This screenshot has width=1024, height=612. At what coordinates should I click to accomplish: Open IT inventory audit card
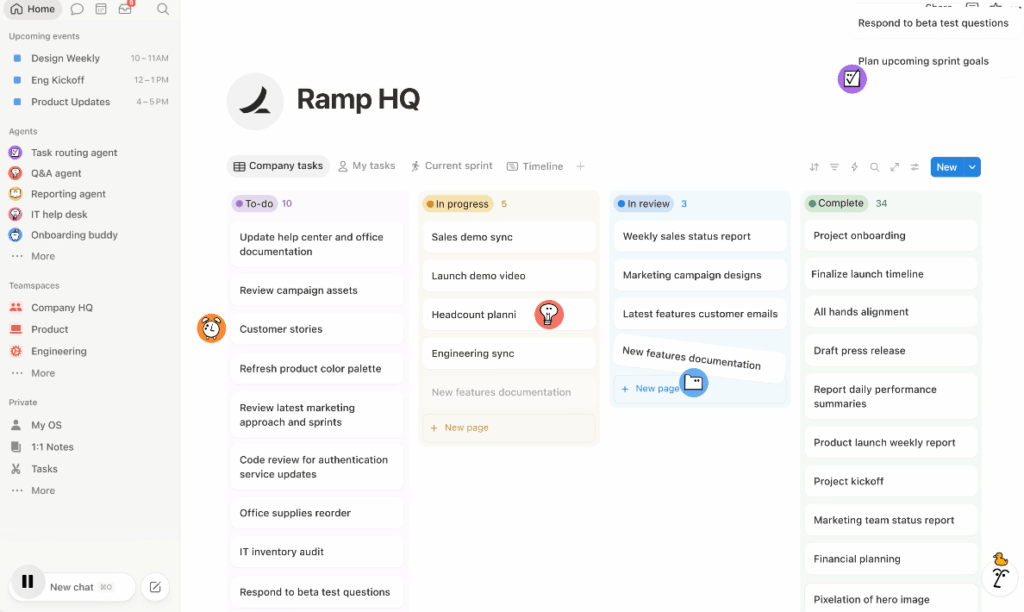[x=317, y=552]
